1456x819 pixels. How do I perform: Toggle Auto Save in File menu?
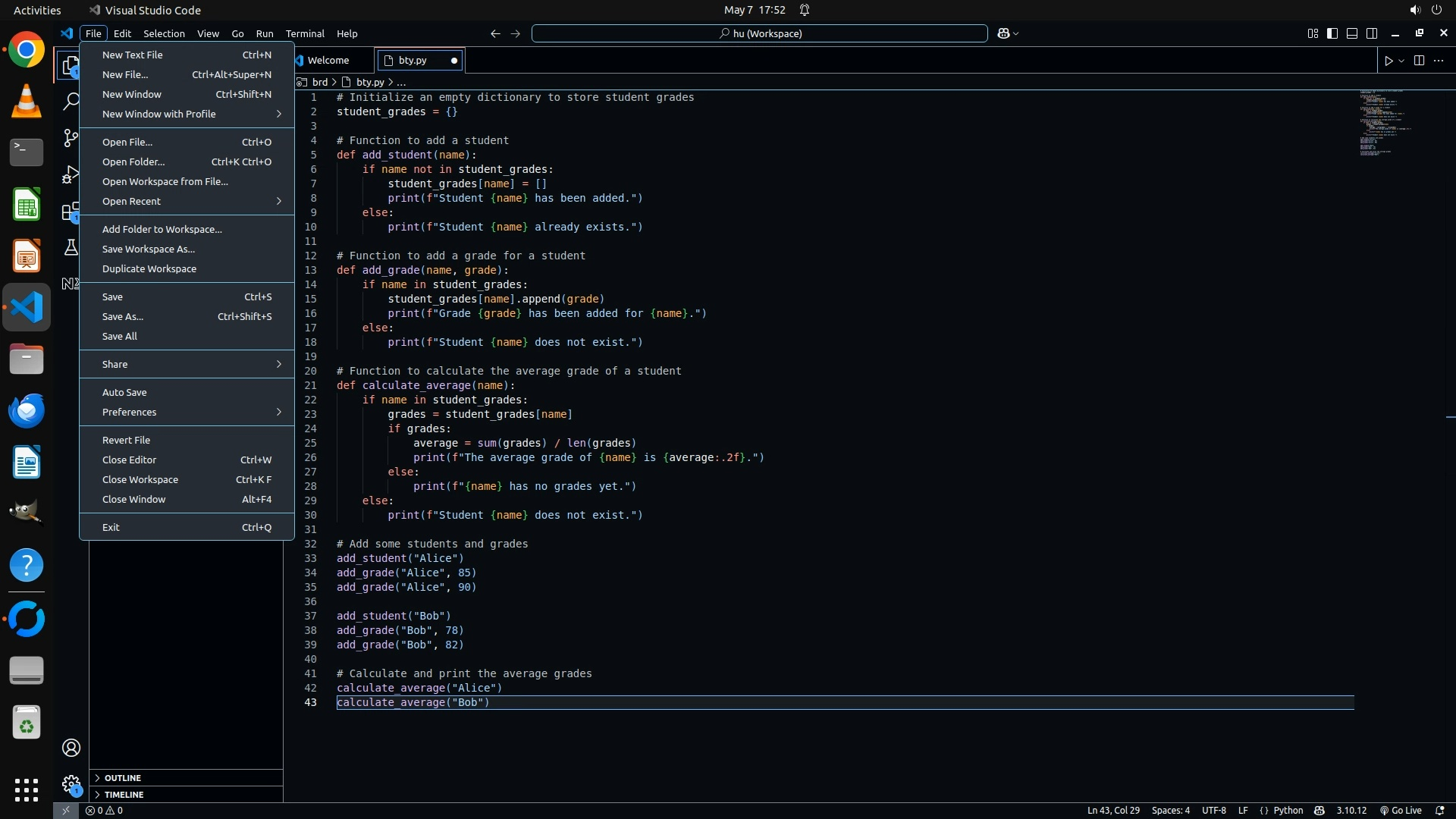pos(124,392)
